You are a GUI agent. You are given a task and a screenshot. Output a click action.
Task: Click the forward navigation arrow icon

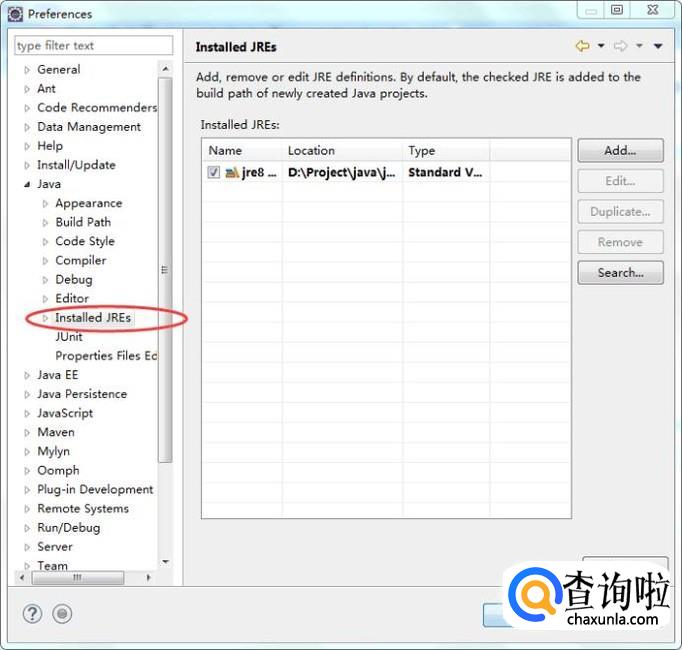tap(620, 46)
